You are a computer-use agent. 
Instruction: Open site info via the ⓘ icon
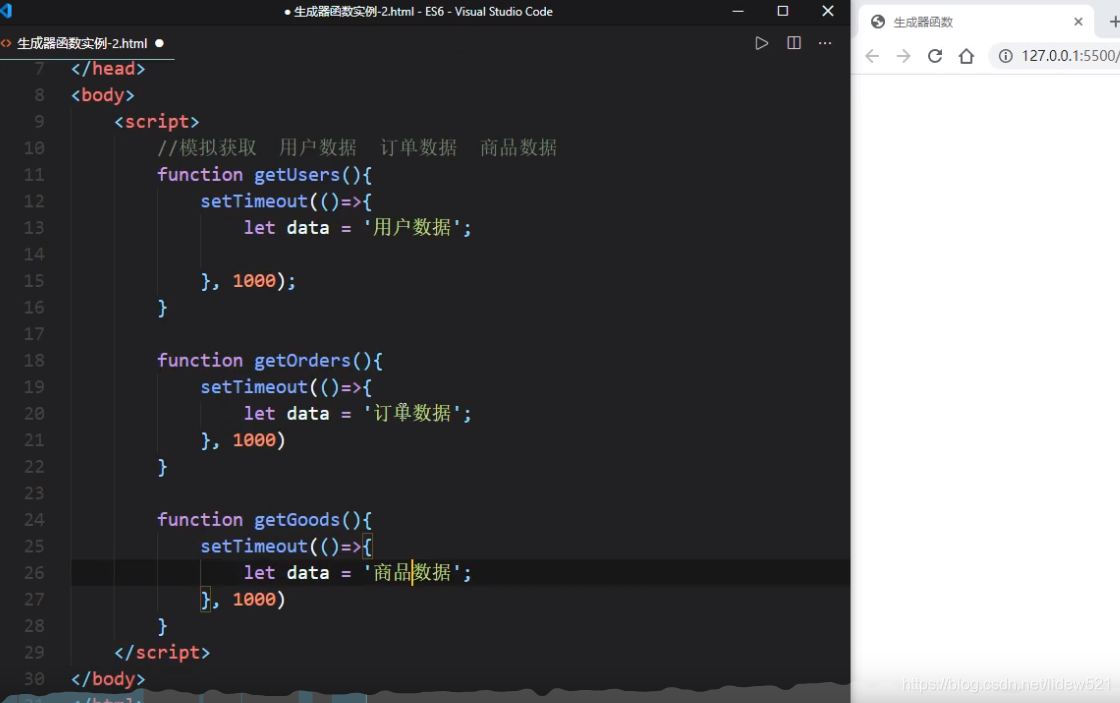point(1005,56)
